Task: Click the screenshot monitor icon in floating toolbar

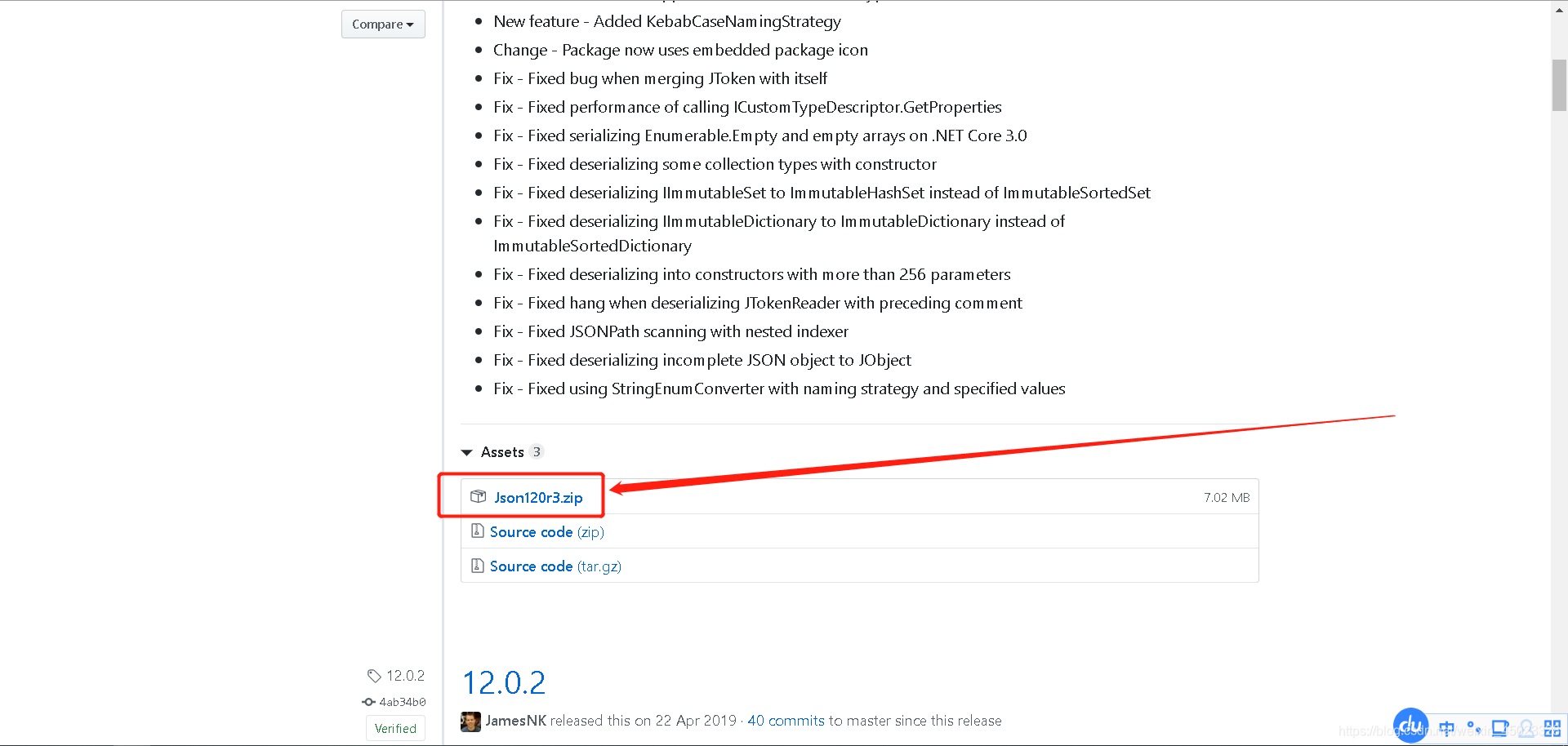Action: [x=1500, y=728]
